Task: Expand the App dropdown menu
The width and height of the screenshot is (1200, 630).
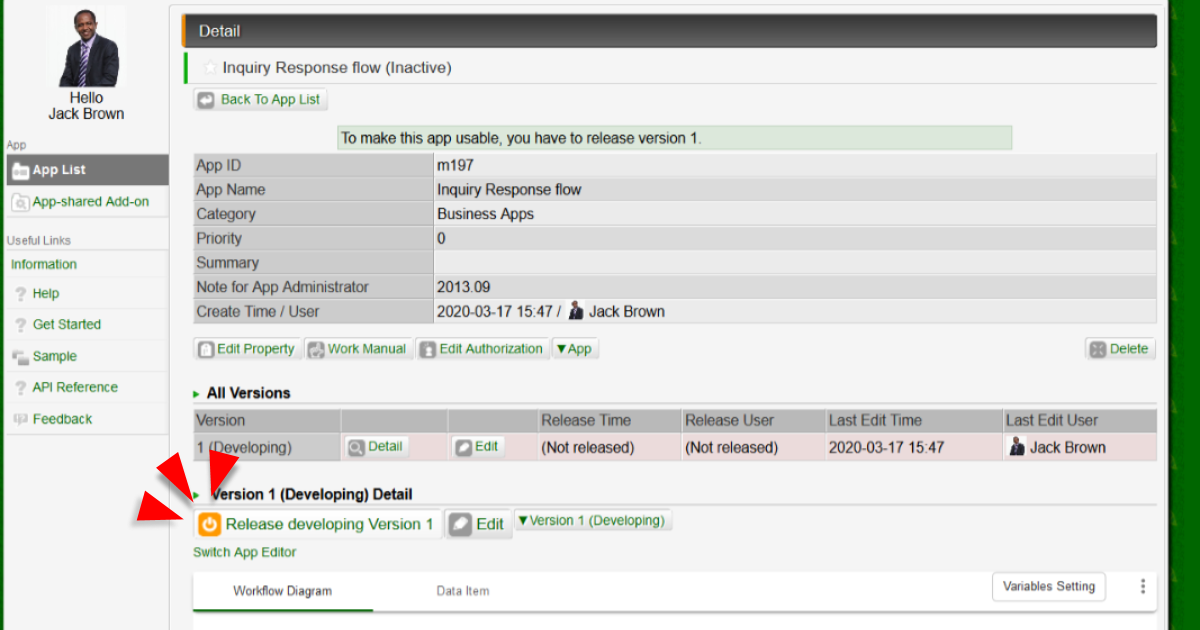Action: 574,349
